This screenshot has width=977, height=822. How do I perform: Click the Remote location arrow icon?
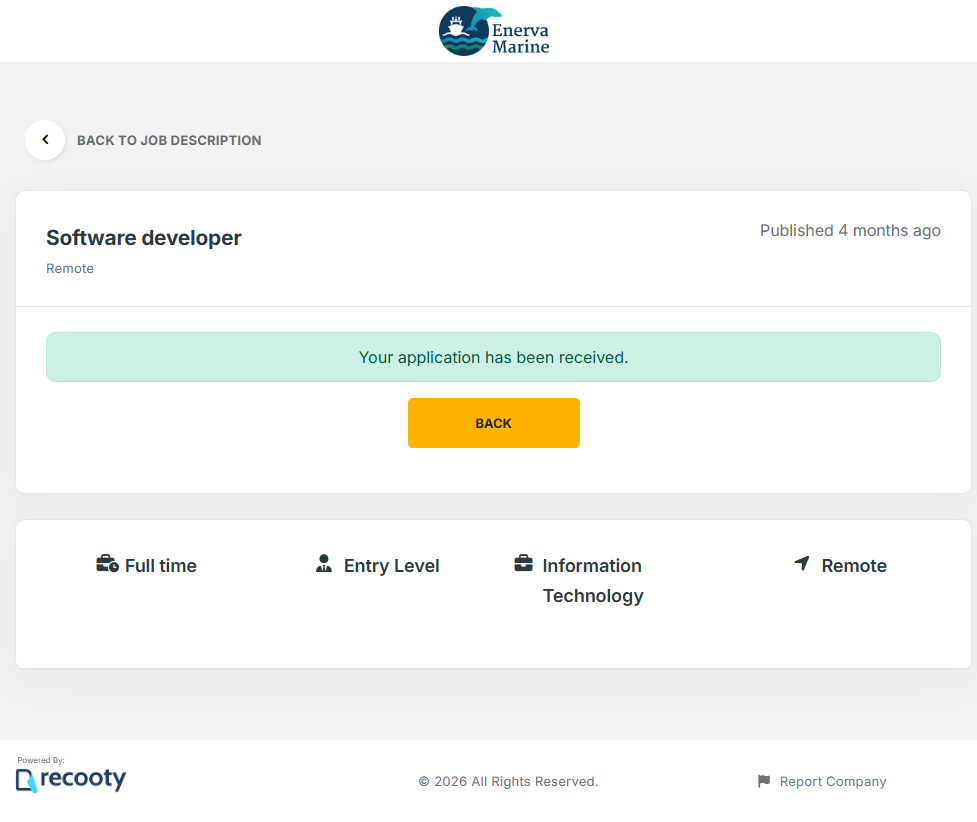click(x=802, y=564)
